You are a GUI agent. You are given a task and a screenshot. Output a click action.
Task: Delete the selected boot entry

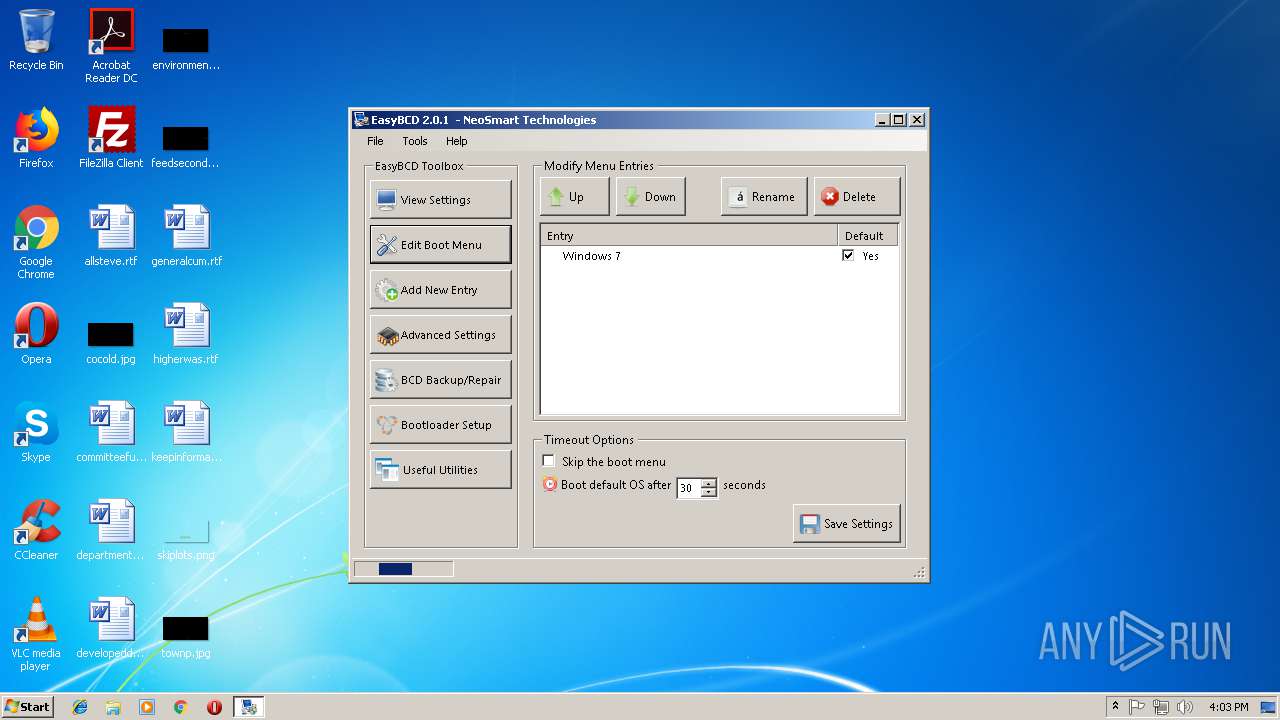857,197
